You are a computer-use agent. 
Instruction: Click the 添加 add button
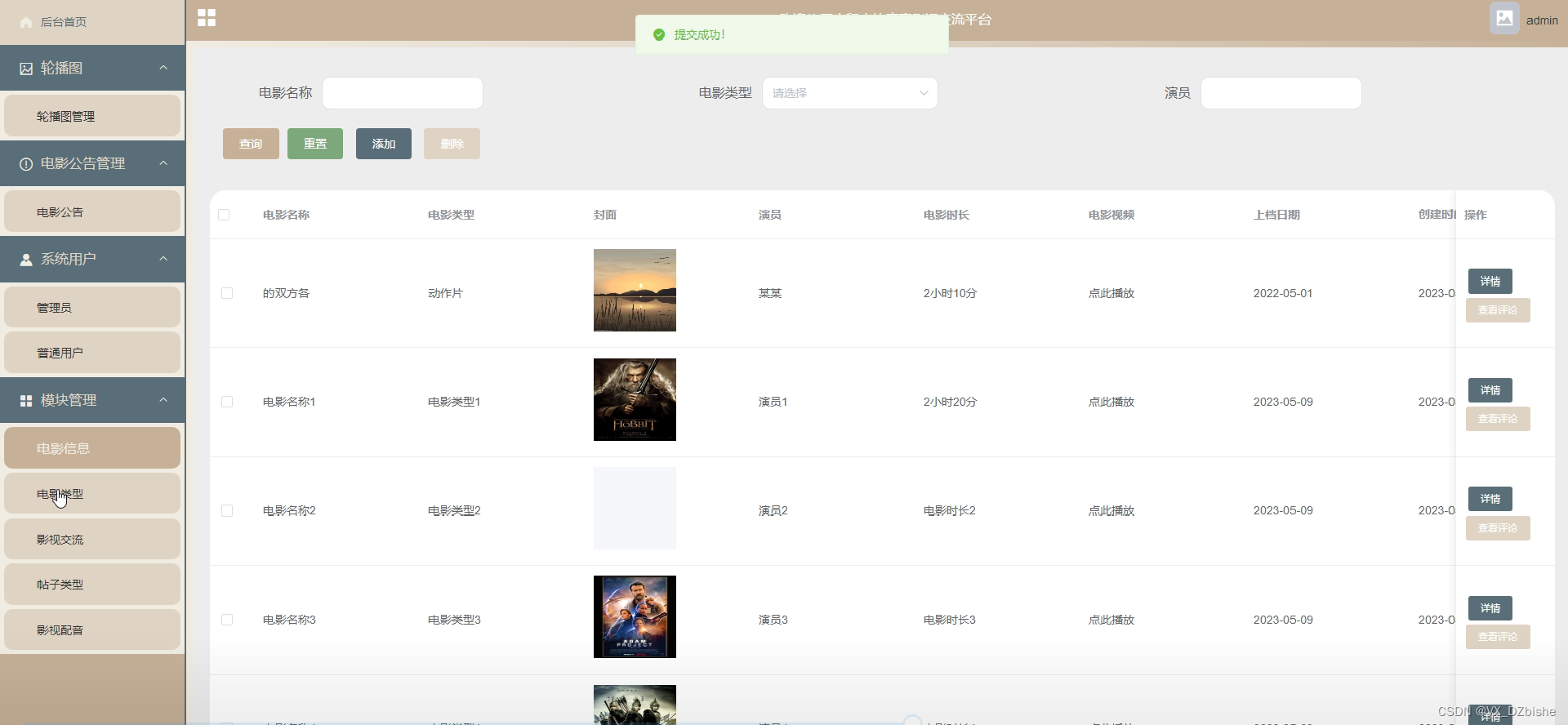(384, 144)
